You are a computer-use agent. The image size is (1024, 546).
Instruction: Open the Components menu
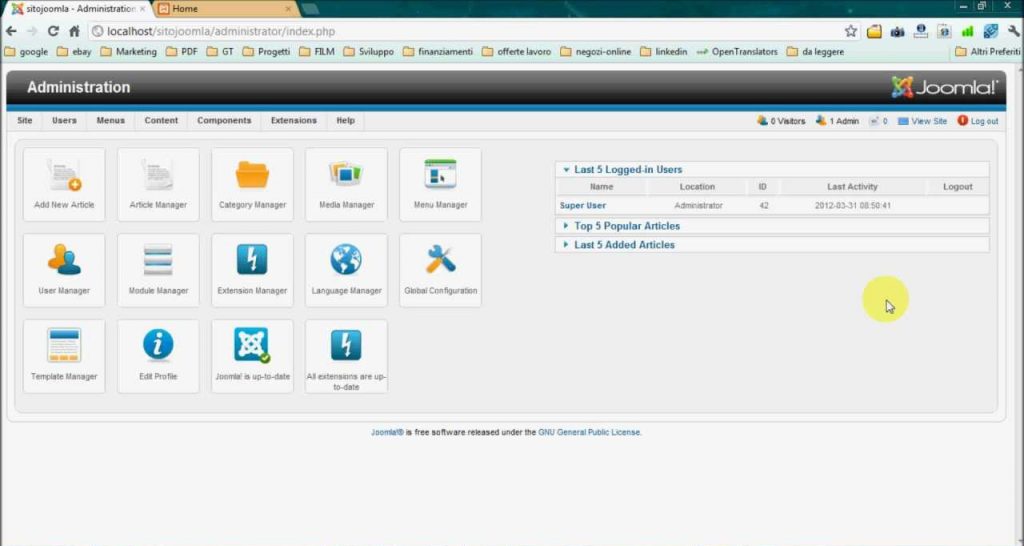[x=224, y=120]
